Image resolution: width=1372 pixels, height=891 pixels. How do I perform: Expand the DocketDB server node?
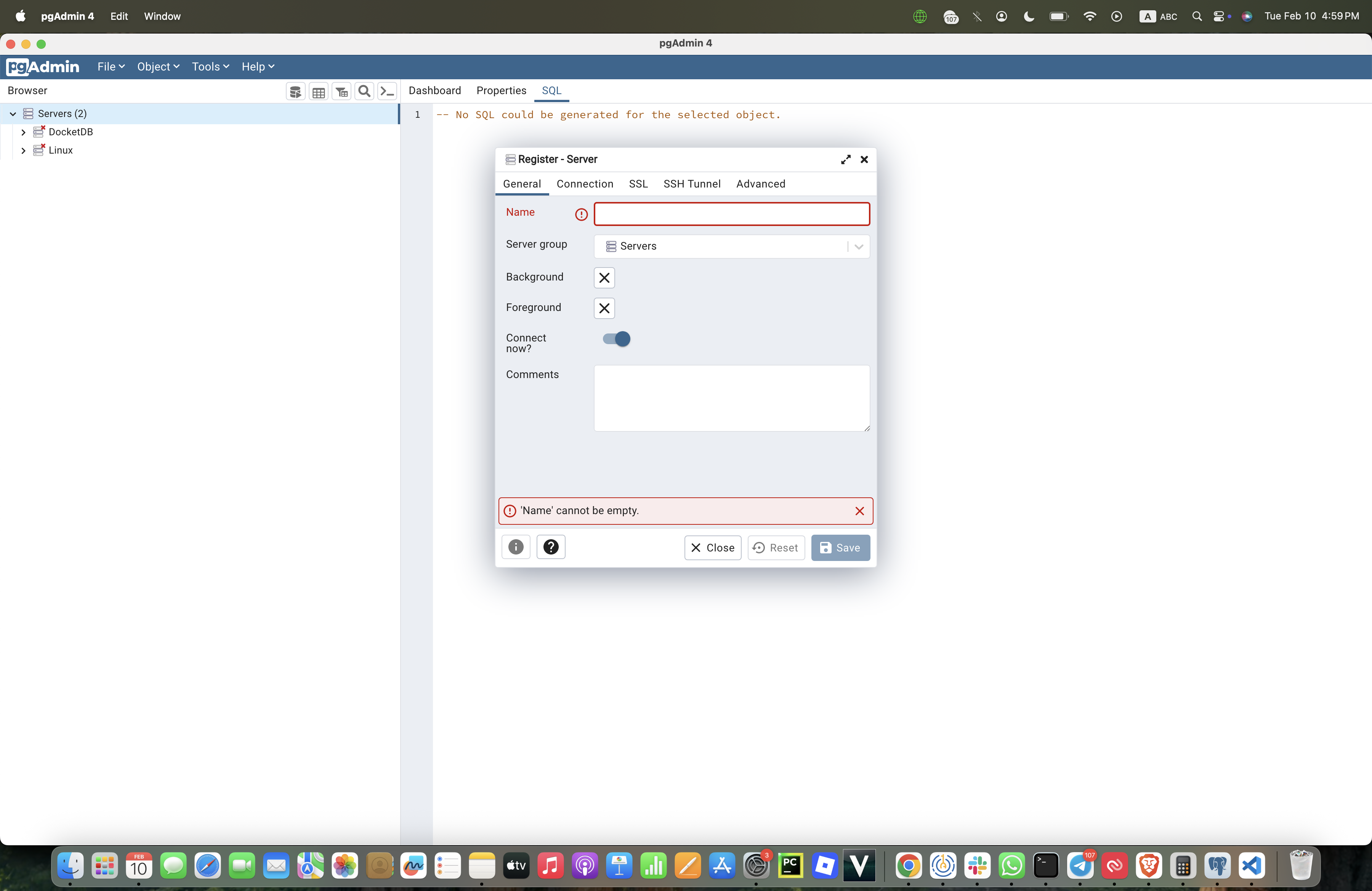tap(23, 132)
